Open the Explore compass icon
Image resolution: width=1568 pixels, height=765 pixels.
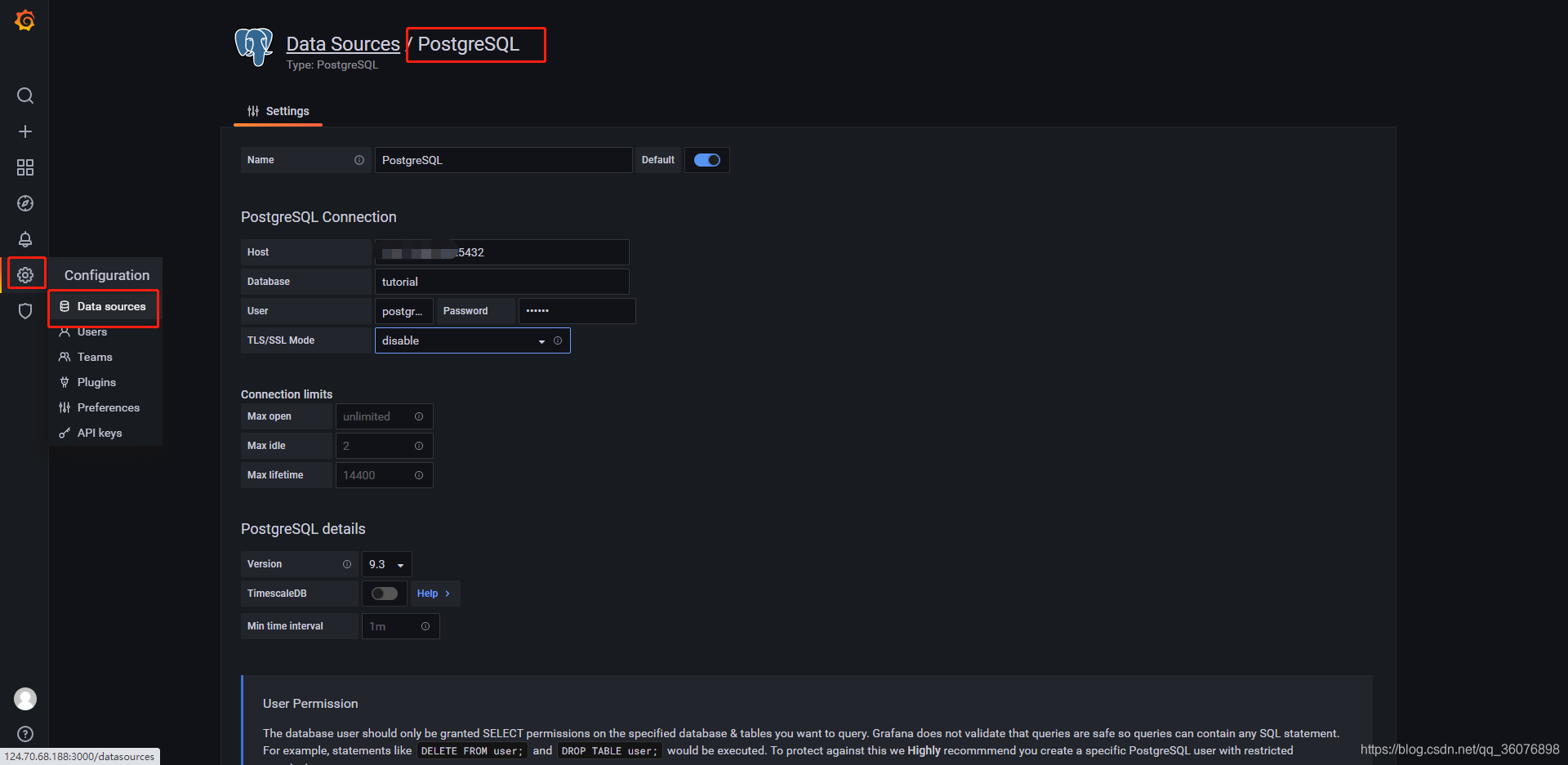tap(25, 203)
